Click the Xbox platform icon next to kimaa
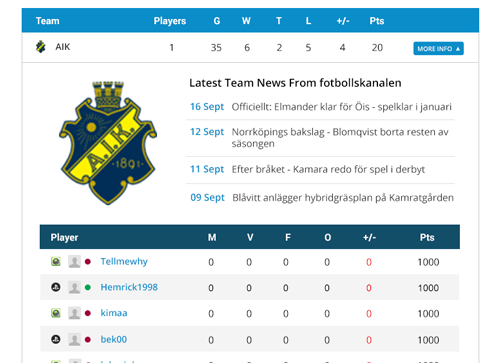This screenshot has height=363, width=500. coord(56,313)
